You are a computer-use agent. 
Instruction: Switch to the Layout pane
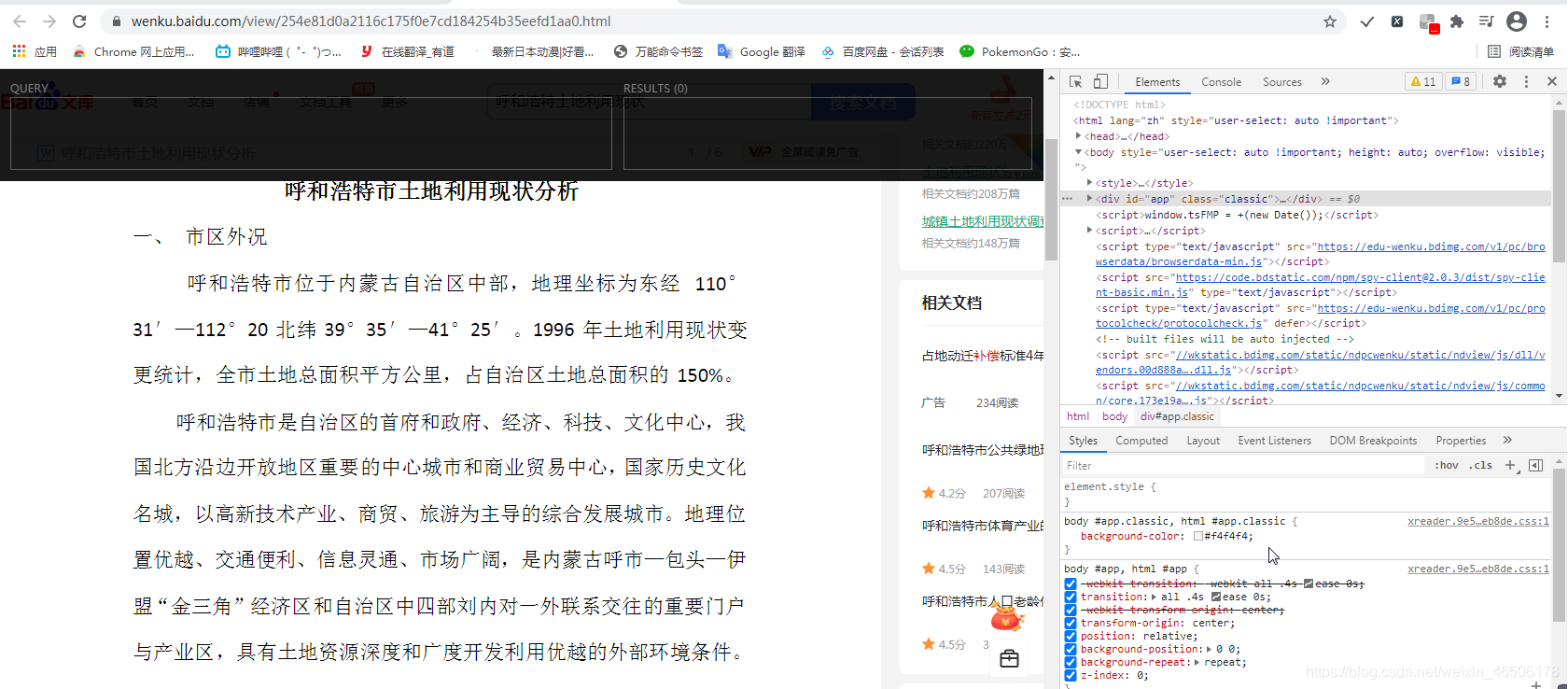[1203, 441]
